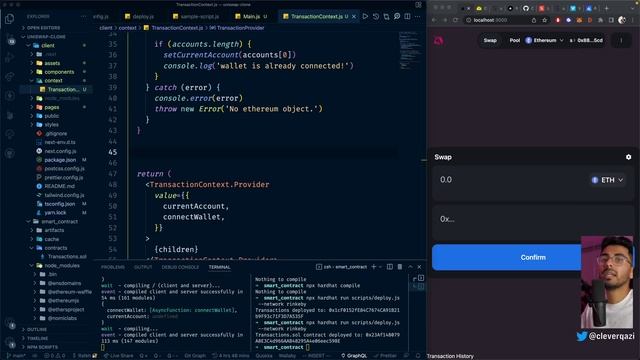This screenshot has width=640, height=360.
Task: Open the swap settings gear icon
Action: 629,157
